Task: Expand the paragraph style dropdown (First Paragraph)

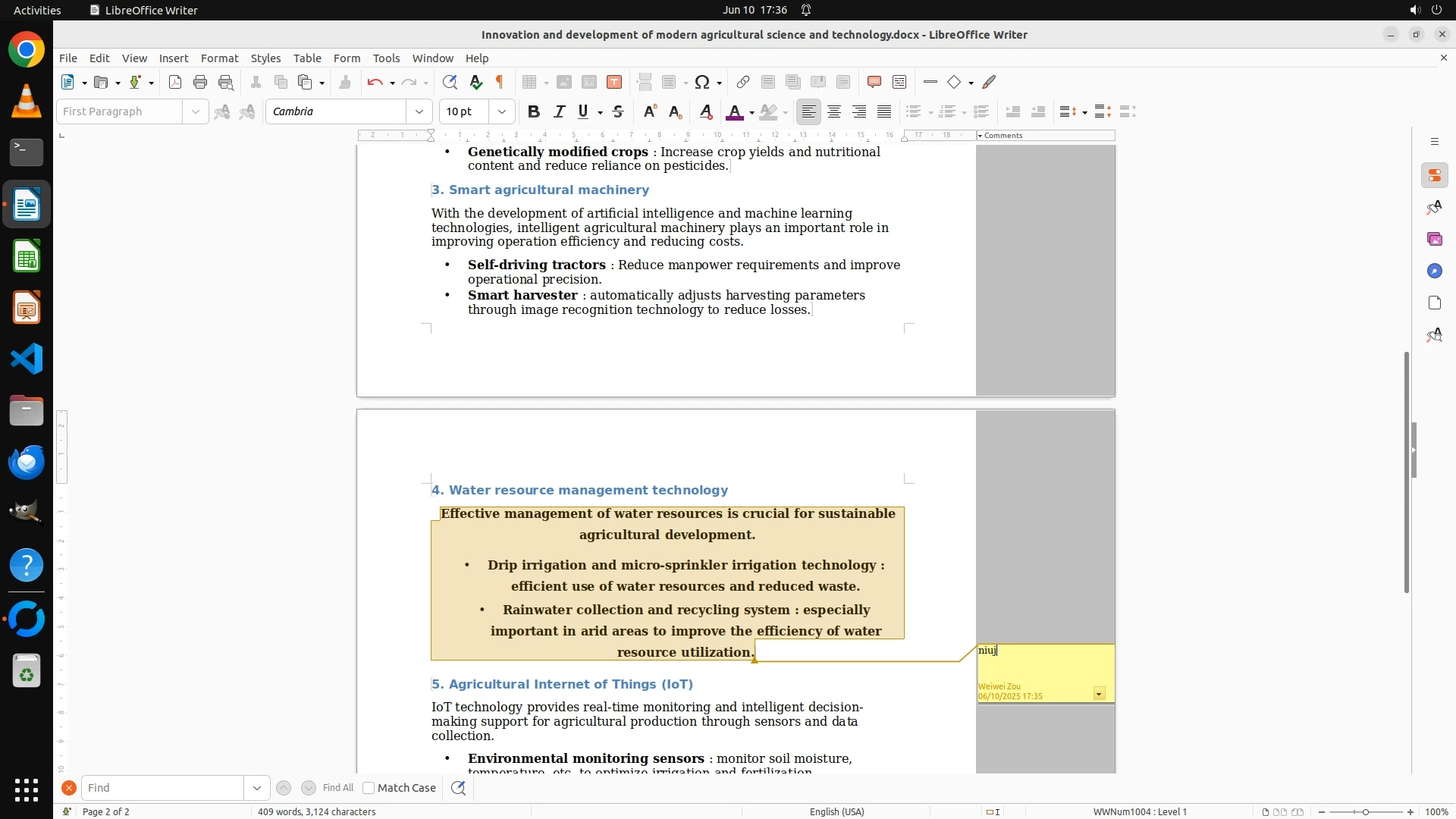Action: [196, 112]
